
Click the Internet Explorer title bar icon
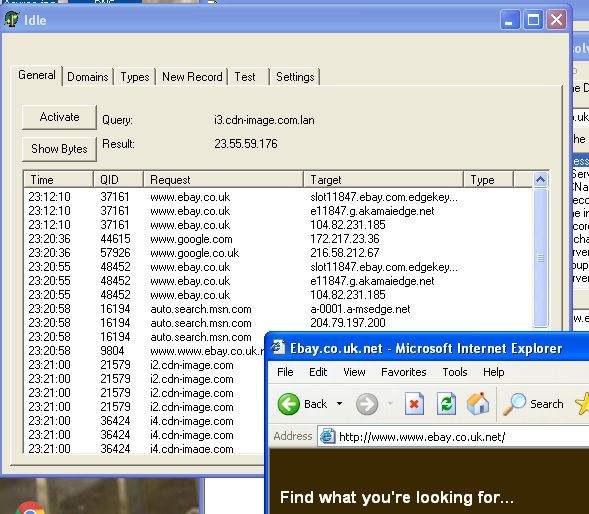coord(278,348)
